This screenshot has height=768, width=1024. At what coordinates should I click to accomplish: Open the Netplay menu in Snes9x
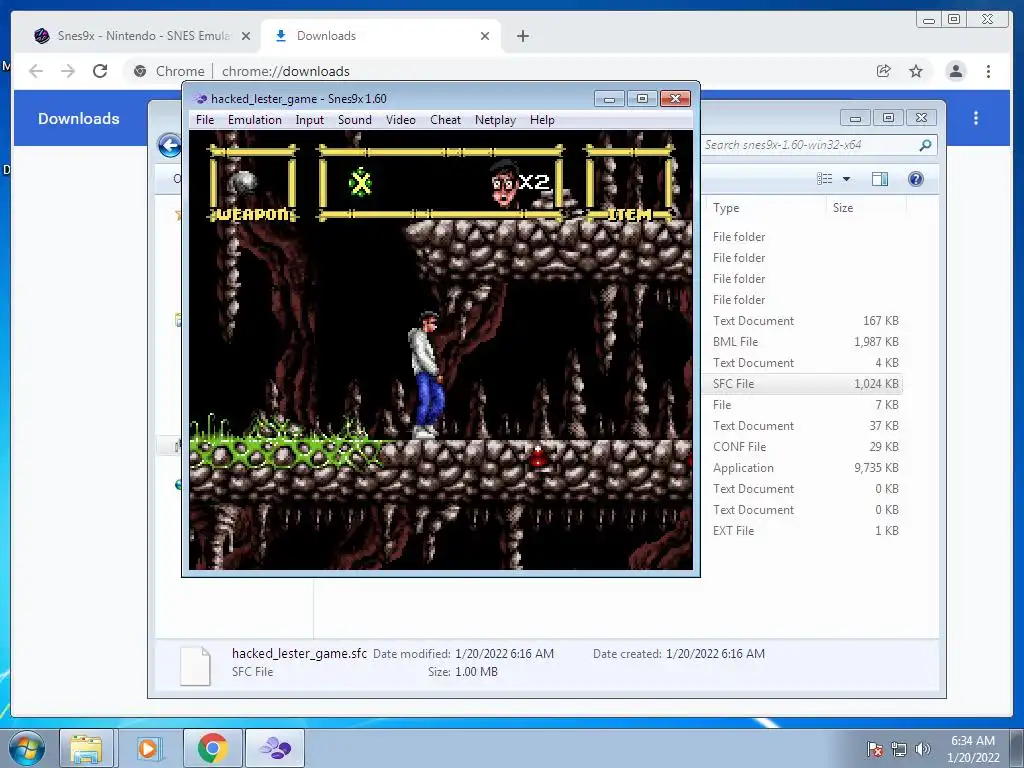pyautogui.click(x=495, y=120)
